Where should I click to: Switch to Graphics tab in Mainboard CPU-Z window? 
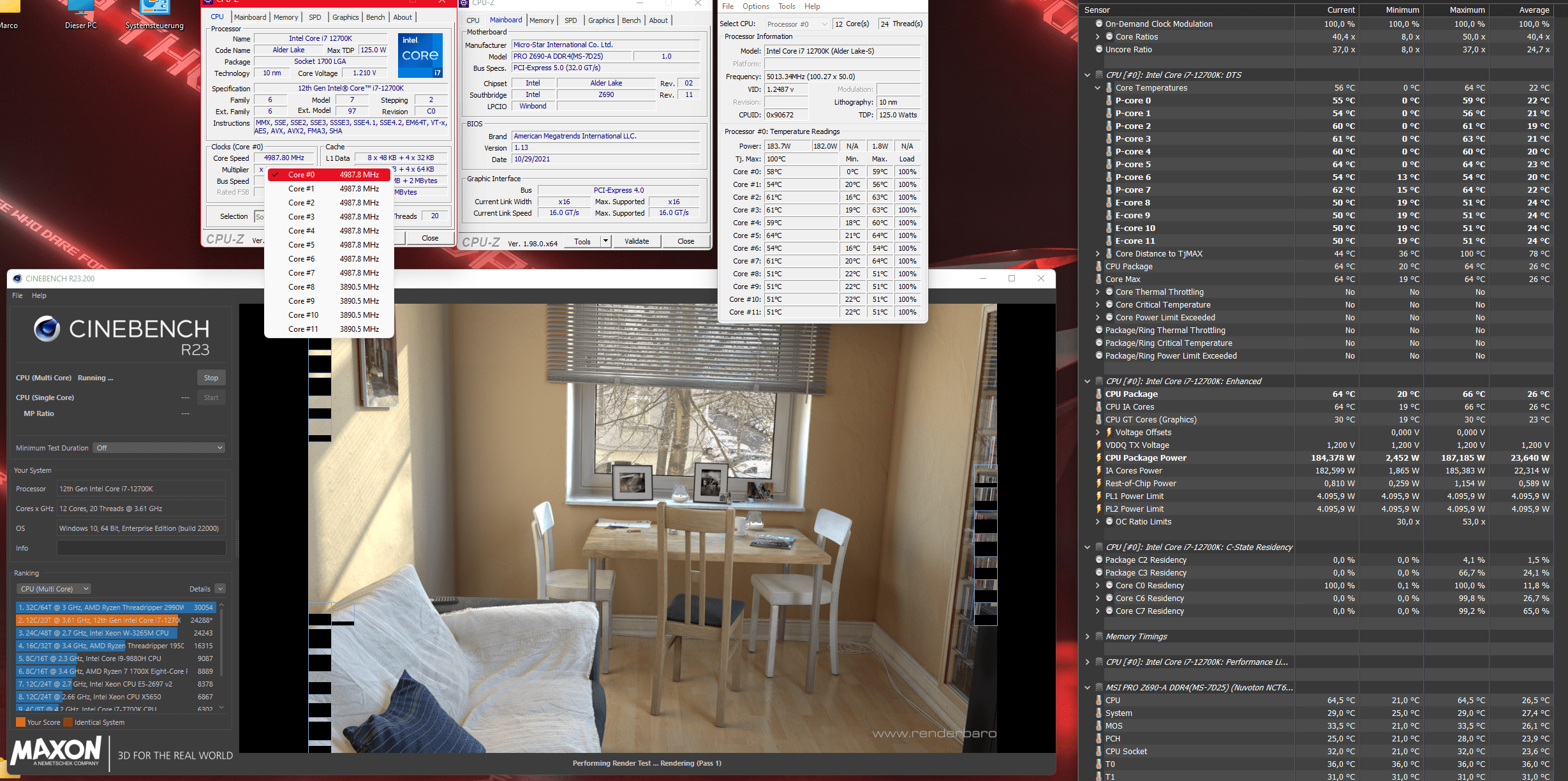[x=601, y=20]
